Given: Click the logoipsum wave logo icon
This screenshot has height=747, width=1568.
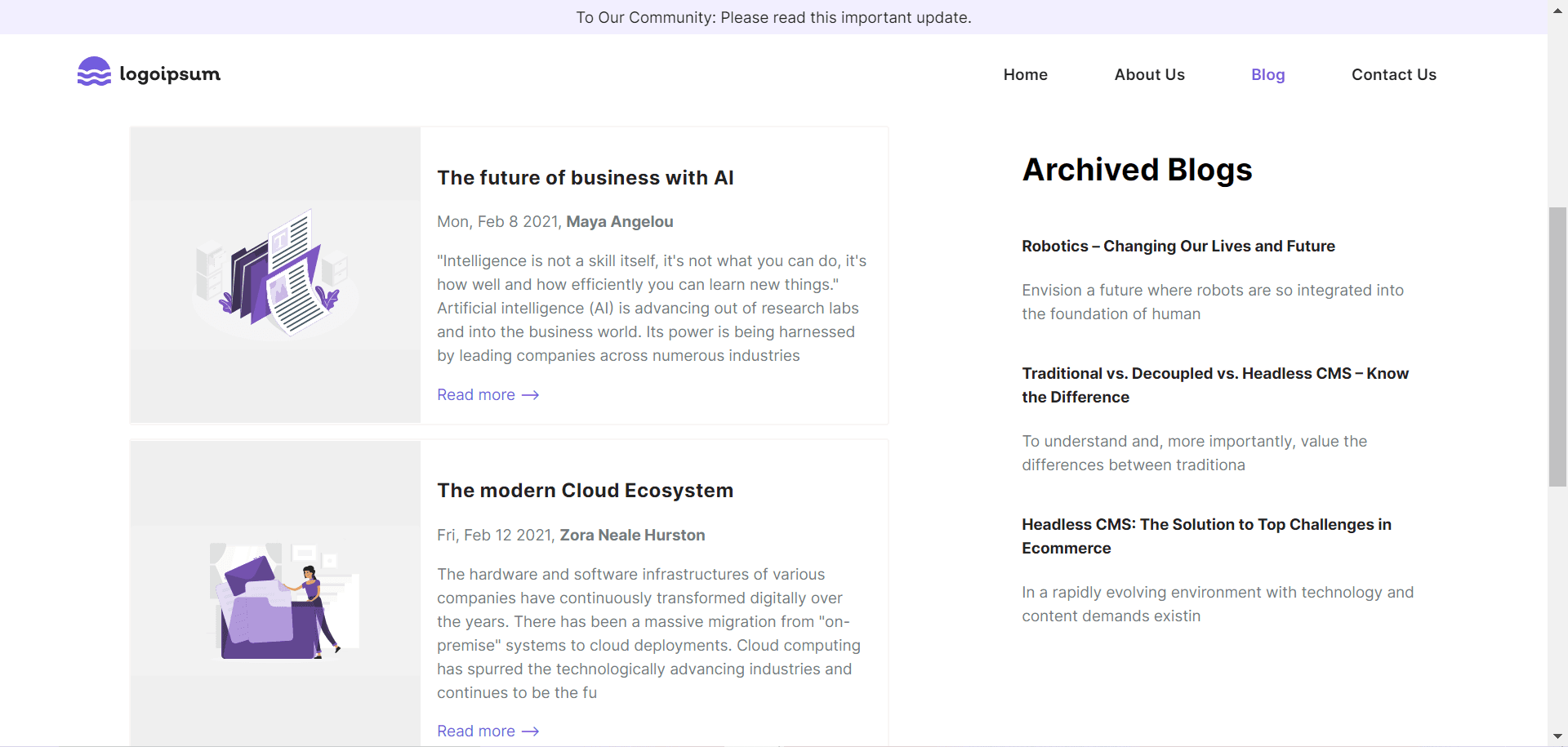Looking at the screenshot, I should [x=94, y=72].
